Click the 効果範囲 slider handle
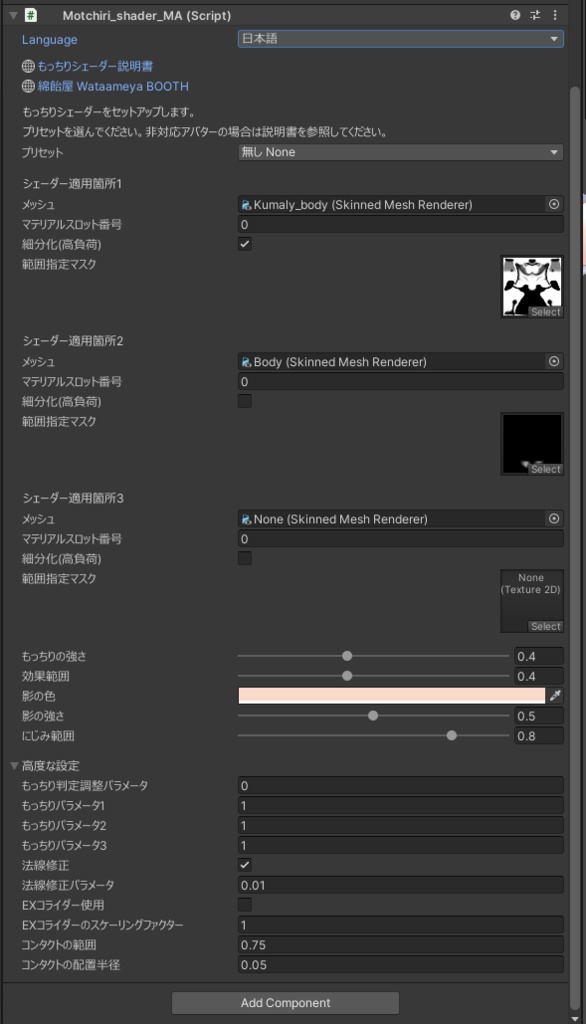Screen dimensions: 586x1024 [347, 676]
